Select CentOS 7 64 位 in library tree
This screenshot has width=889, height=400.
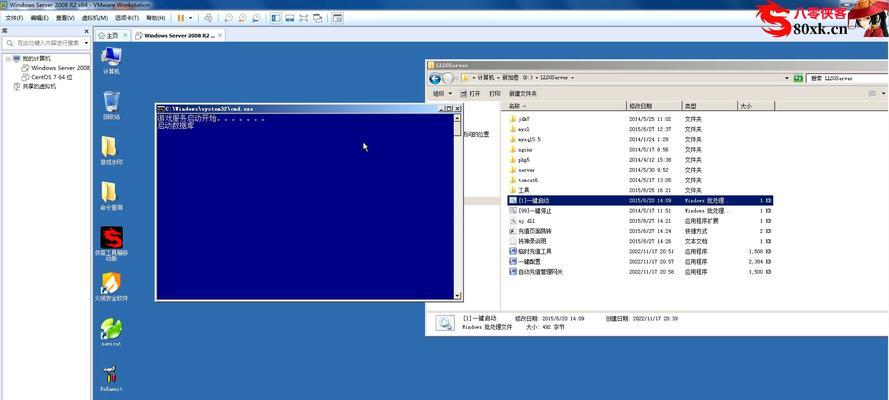click(46, 76)
